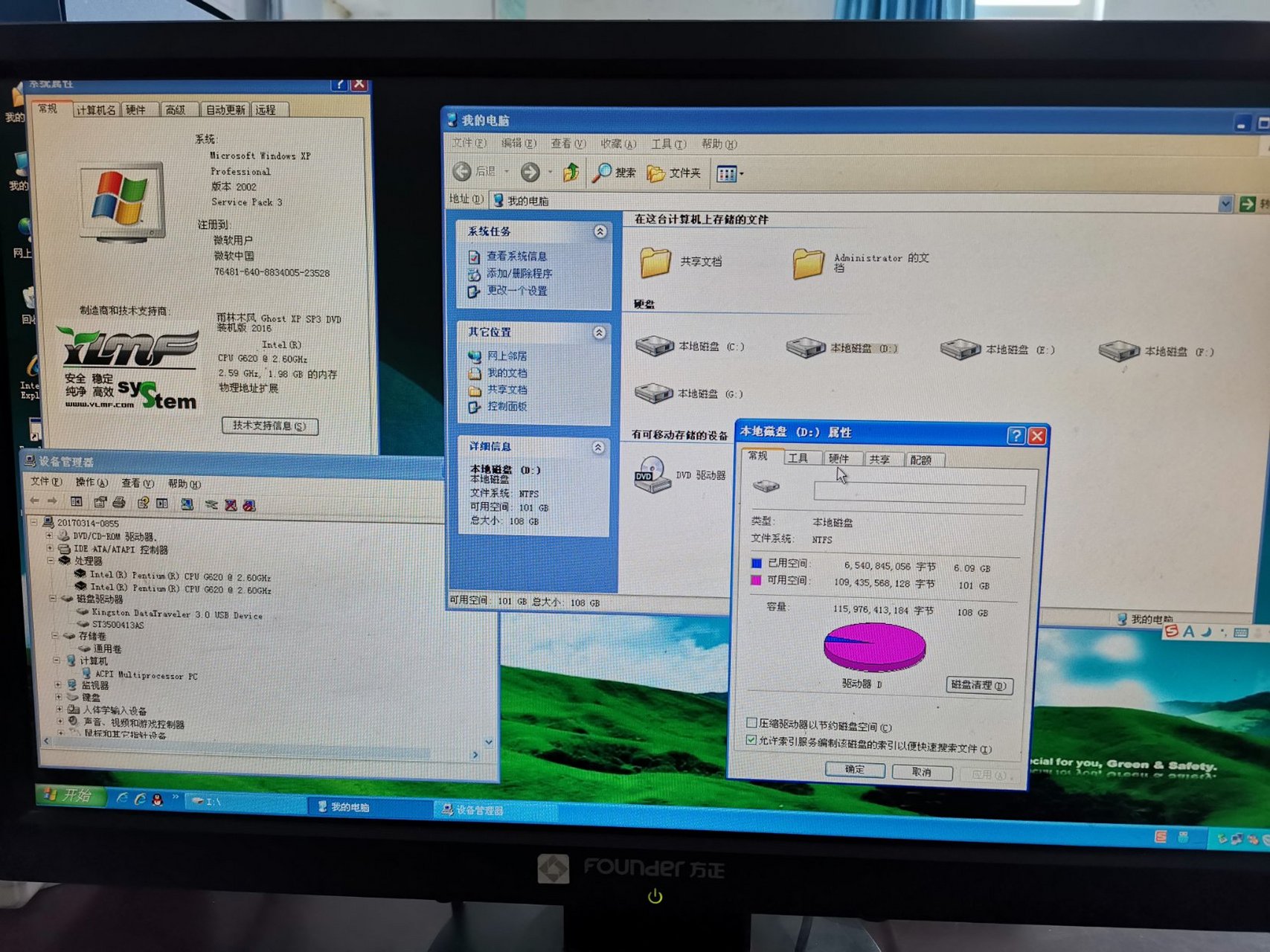1270x952 pixels.
Task: Toggle Folders (文件夹) pane in My Computer
Action: (x=674, y=173)
